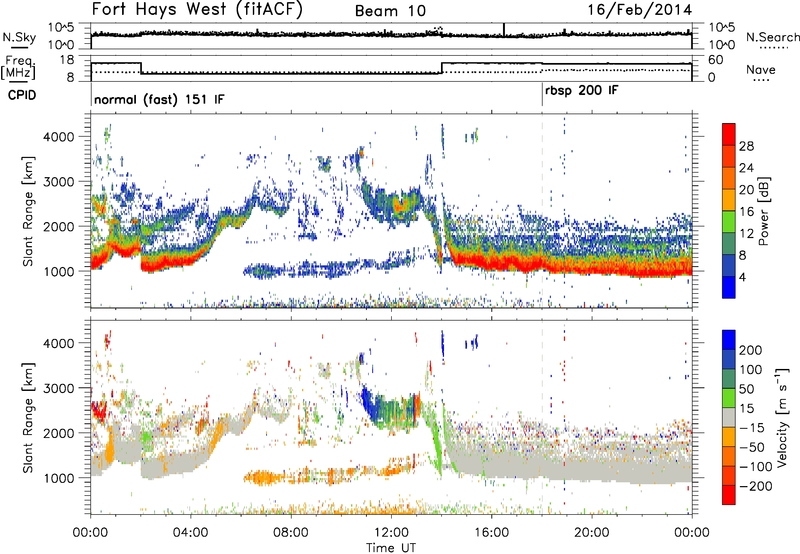This screenshot has height=554, width=800.
Task: Click the '28' tick on Power colorbar
Action: tap(746, 146)
